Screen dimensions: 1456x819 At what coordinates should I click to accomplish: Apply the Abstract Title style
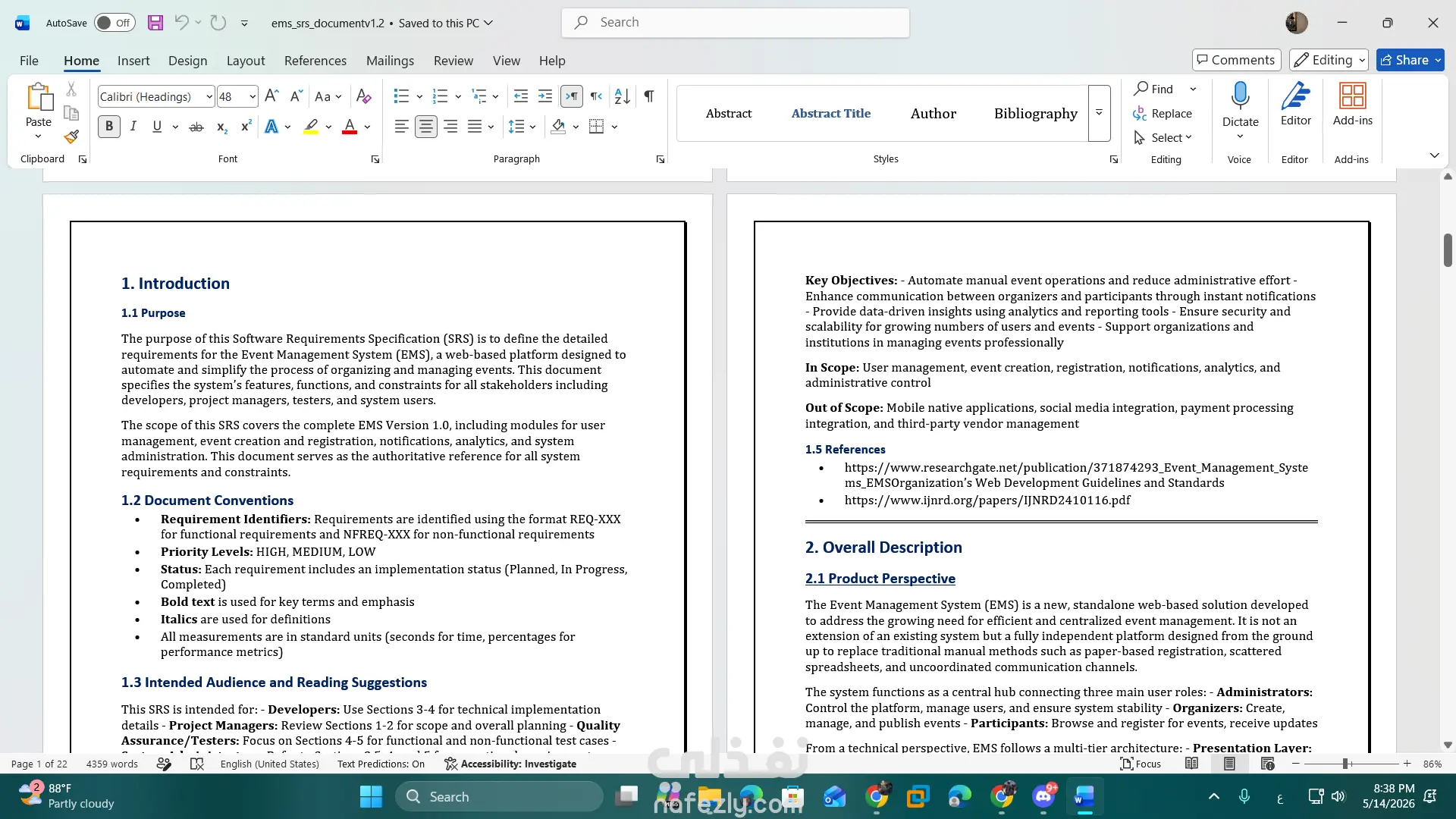tap(831, 113)
